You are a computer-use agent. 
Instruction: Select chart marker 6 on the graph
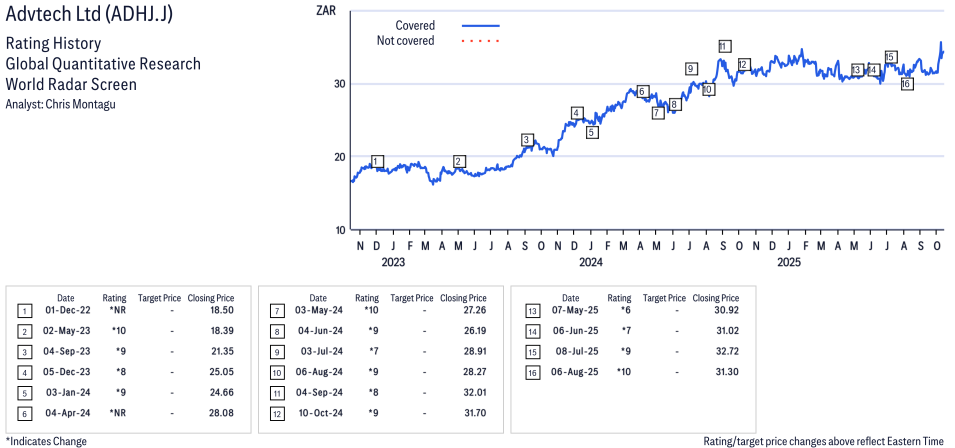(x=642, y=92)
